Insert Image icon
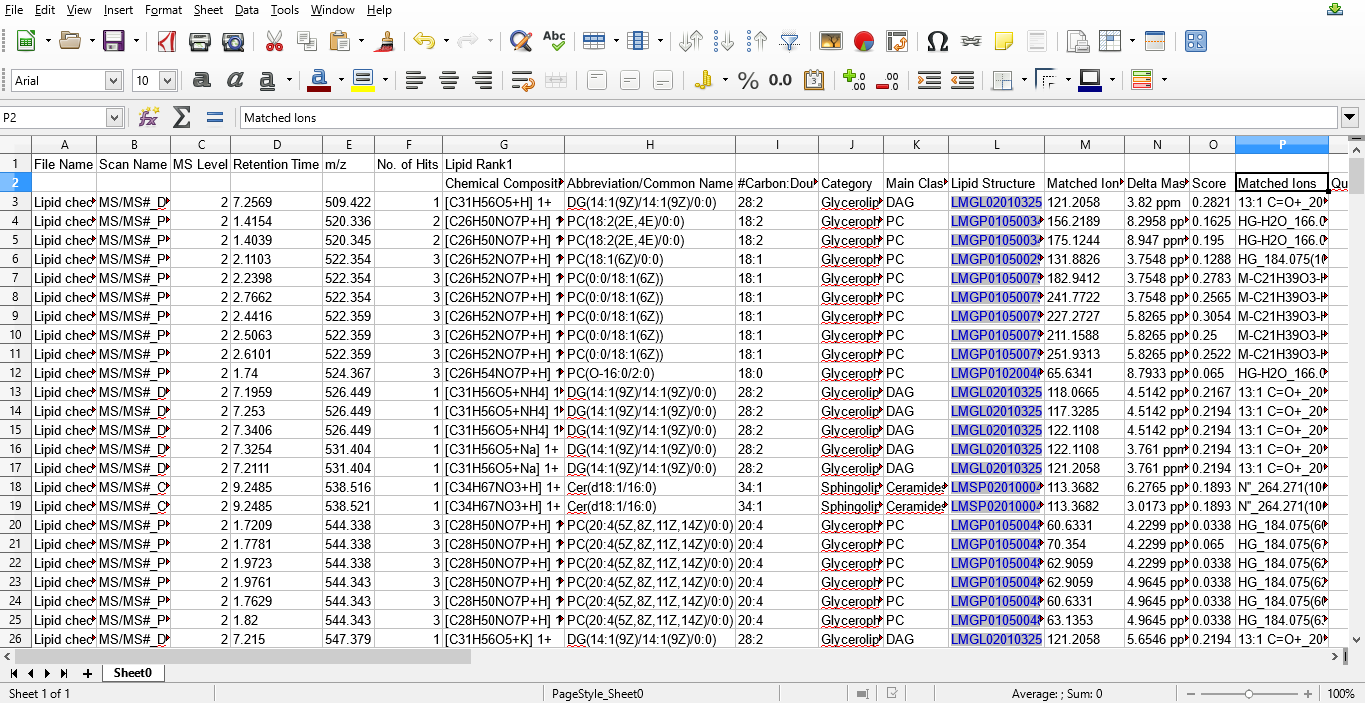The image size is (1365, 703). (831, 41)
